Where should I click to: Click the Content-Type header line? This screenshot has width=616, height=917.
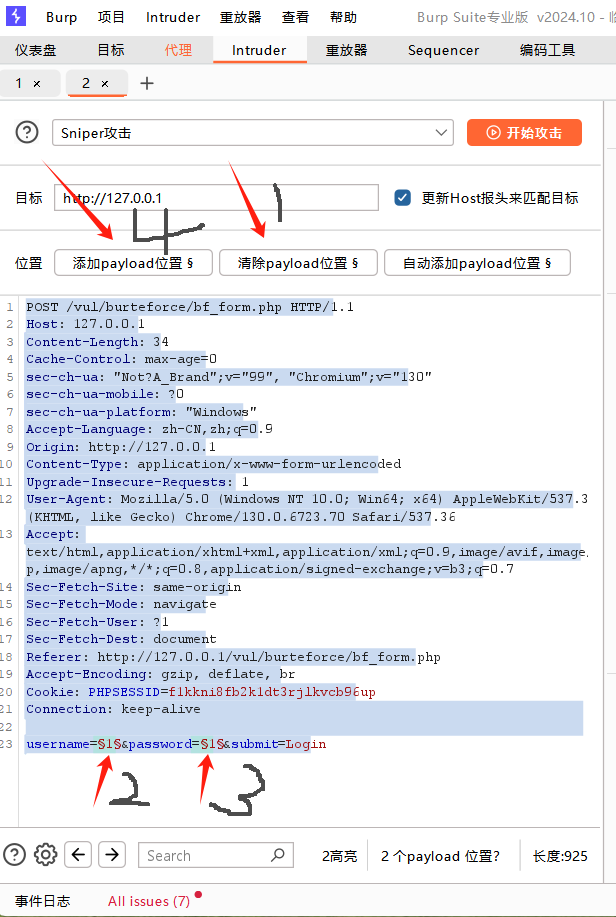click(214, 464)
